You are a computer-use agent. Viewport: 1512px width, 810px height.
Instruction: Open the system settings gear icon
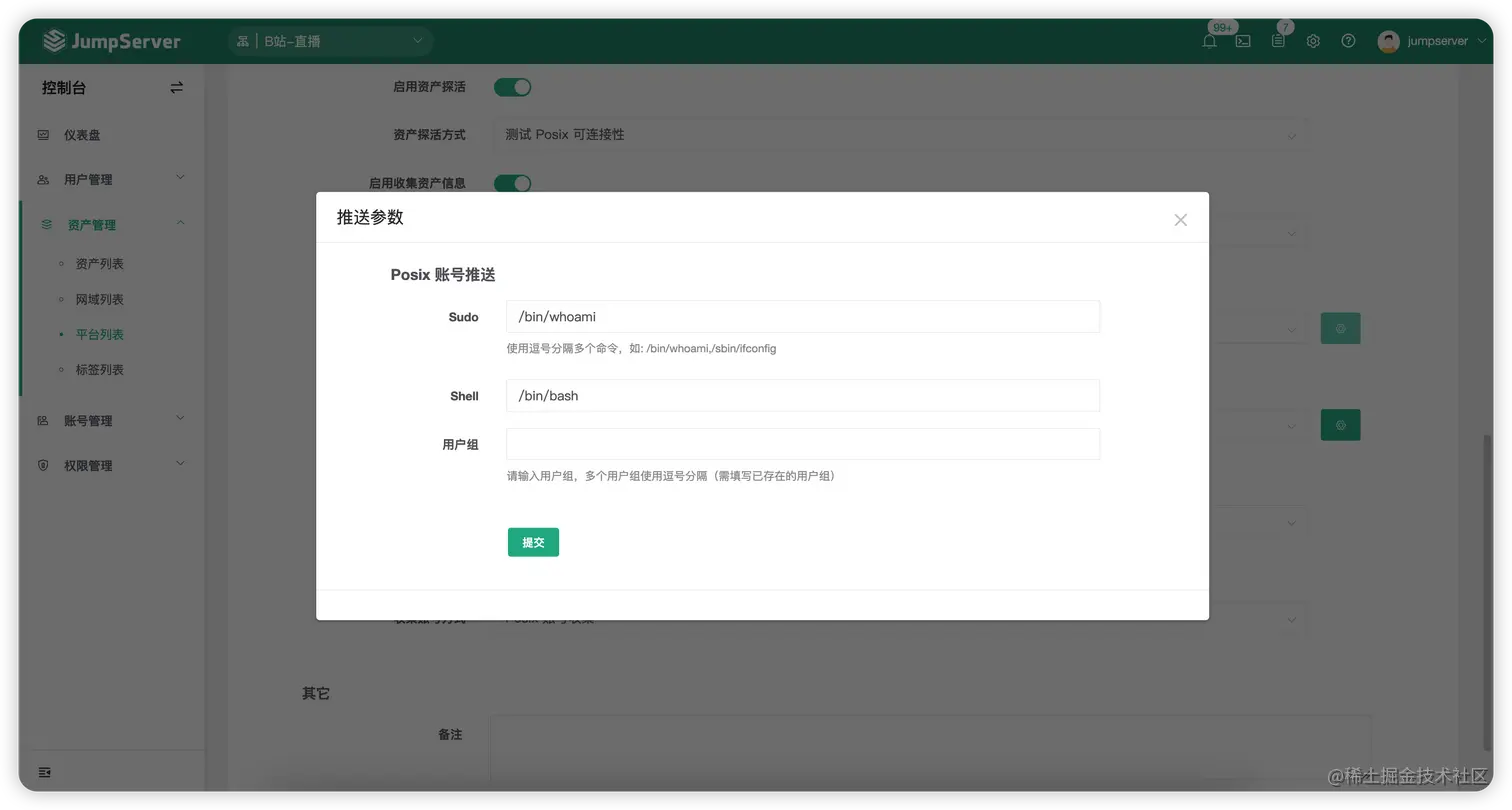point(1312,41)
